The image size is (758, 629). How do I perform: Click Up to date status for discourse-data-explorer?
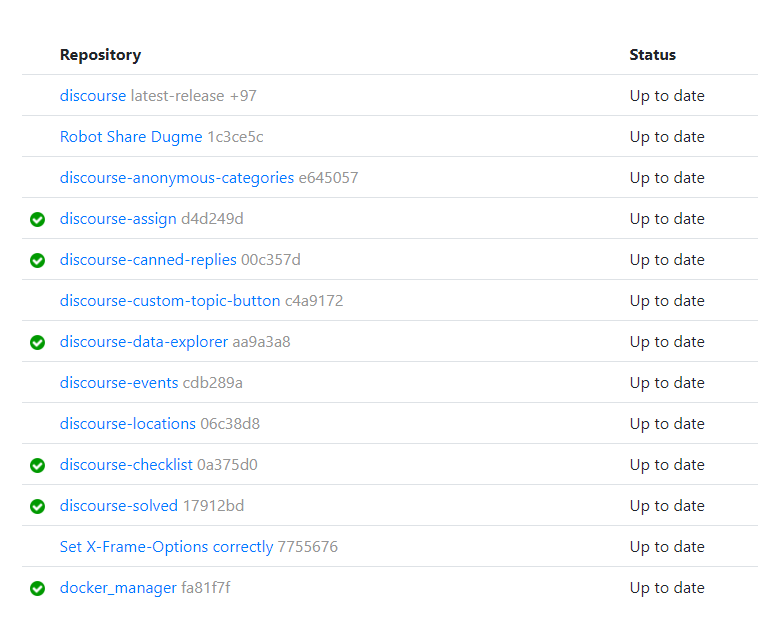[667, 342]
